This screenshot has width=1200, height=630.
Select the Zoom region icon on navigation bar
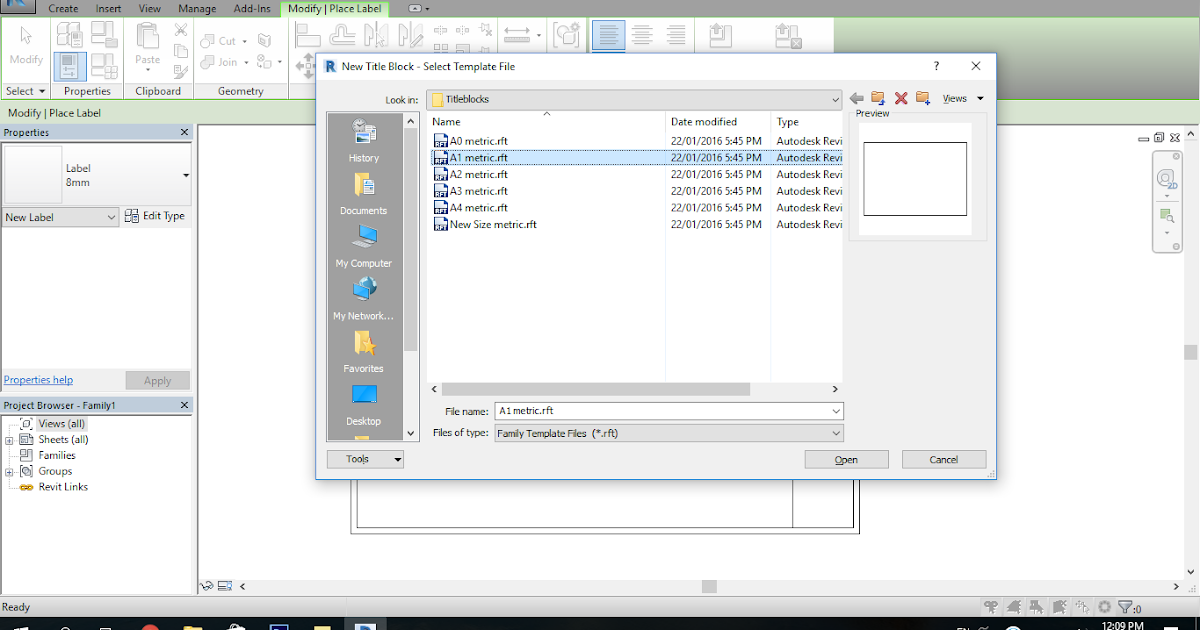[x=1168, y=212]
